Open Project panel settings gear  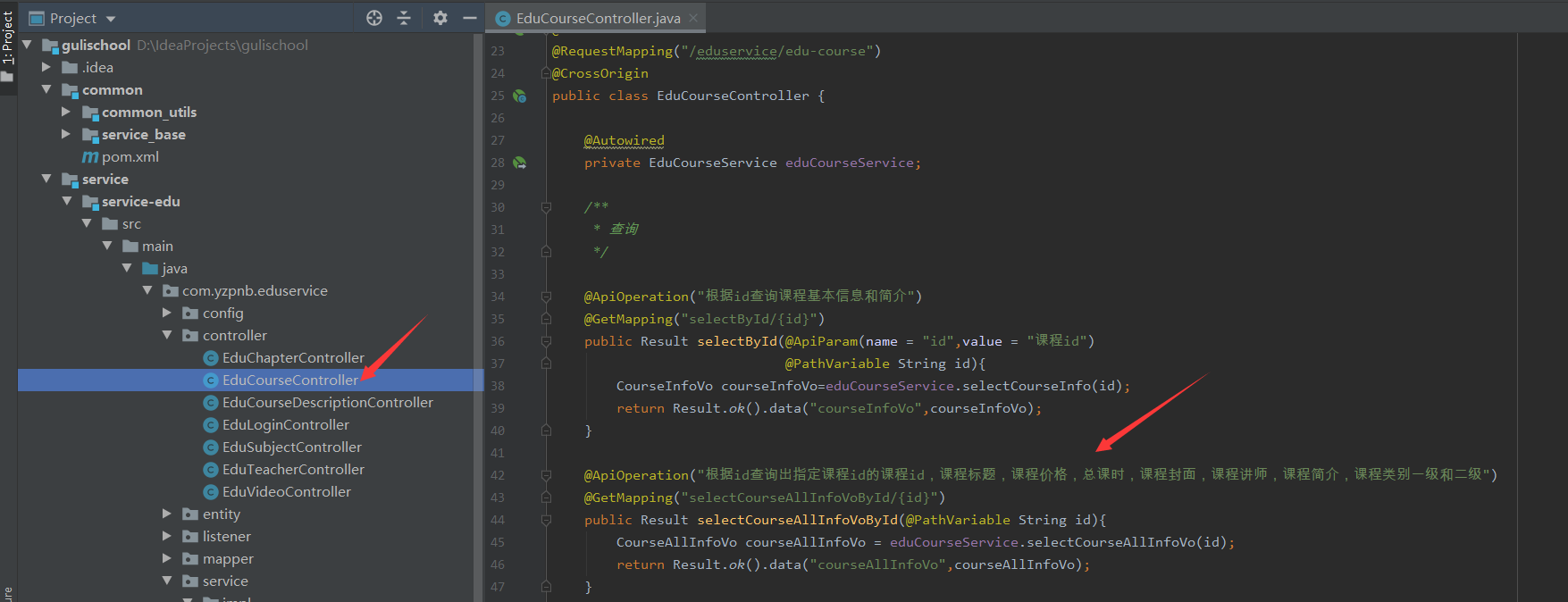click(x=440, y=18)
